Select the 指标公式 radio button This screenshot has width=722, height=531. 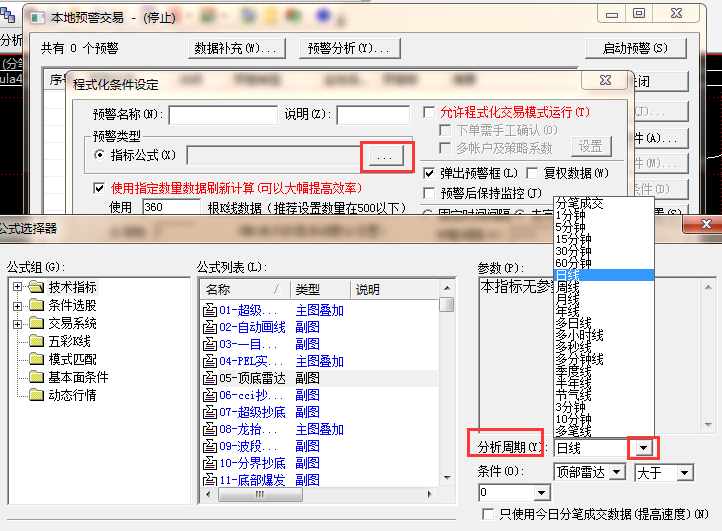tap(99, 155)
